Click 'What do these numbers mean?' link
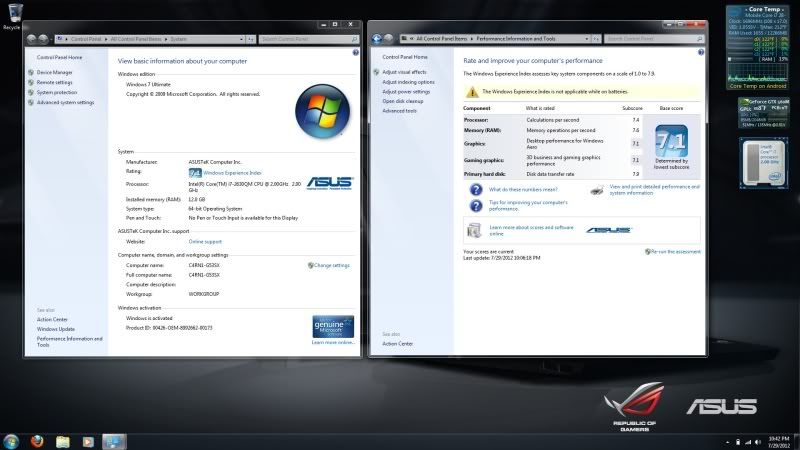The width and height of the screenshot is (800, 450). point(523,190)
